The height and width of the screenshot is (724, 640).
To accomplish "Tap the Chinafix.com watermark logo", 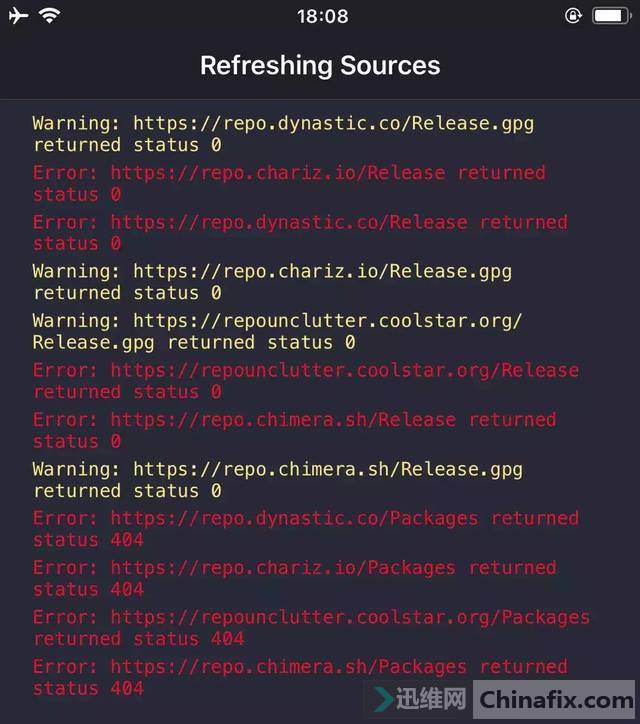I will tap(555, 700).
